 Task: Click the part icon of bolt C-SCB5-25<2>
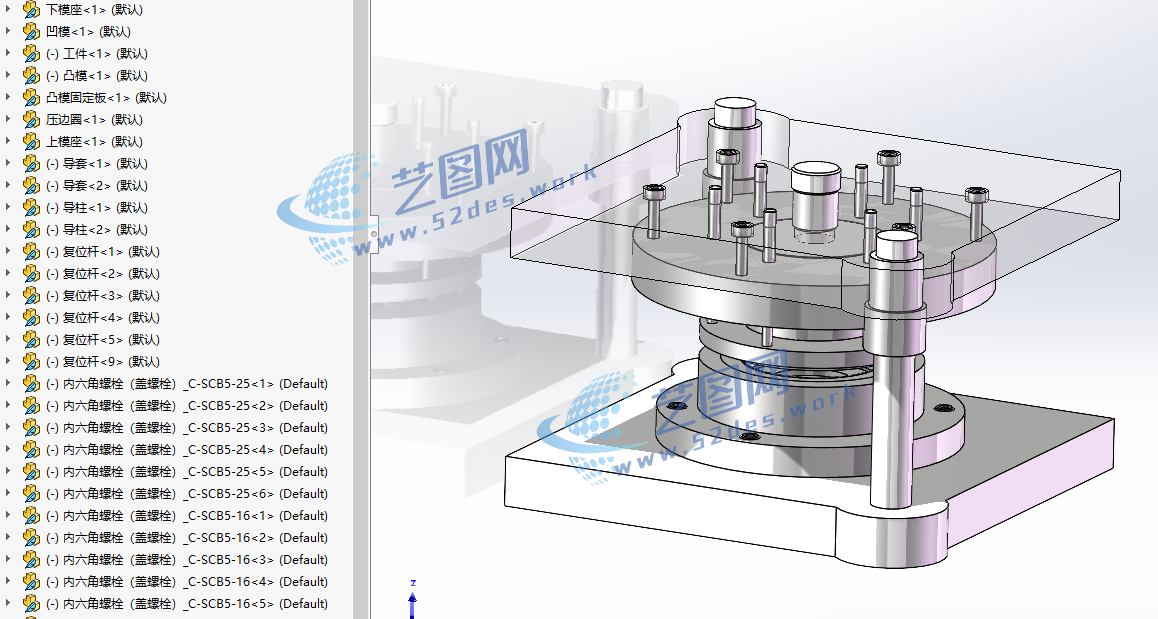(x=31, y=406)
